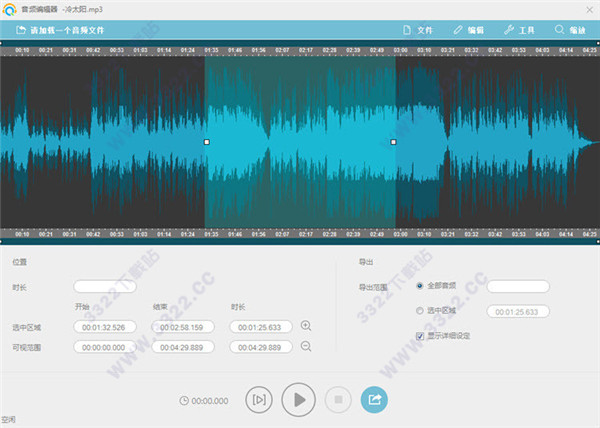This screenshot has width=600, height=428.
Task: Select the 全部音频 export radio button
Action: pyautogui.click(x=420, y=286)
